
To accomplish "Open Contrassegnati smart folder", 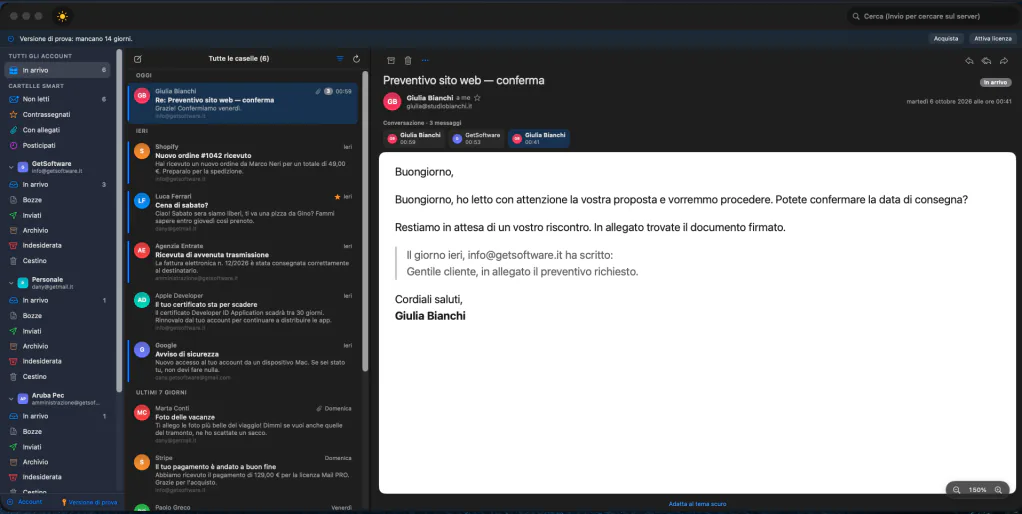I will tap(57, 114).
